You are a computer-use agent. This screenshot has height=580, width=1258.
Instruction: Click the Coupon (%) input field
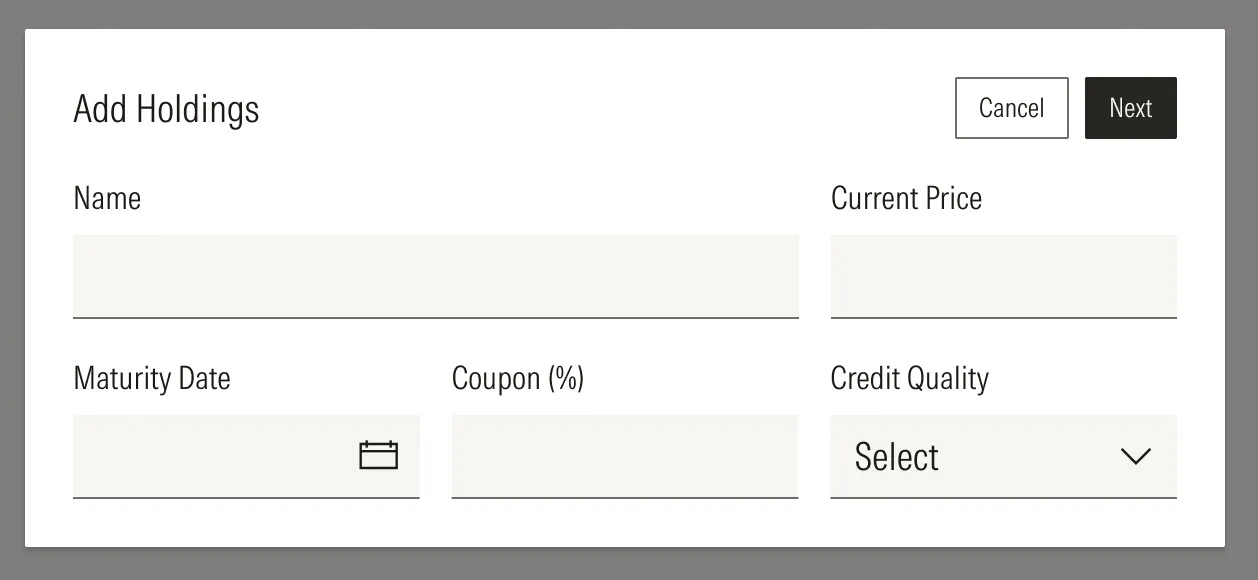point(624,456)
